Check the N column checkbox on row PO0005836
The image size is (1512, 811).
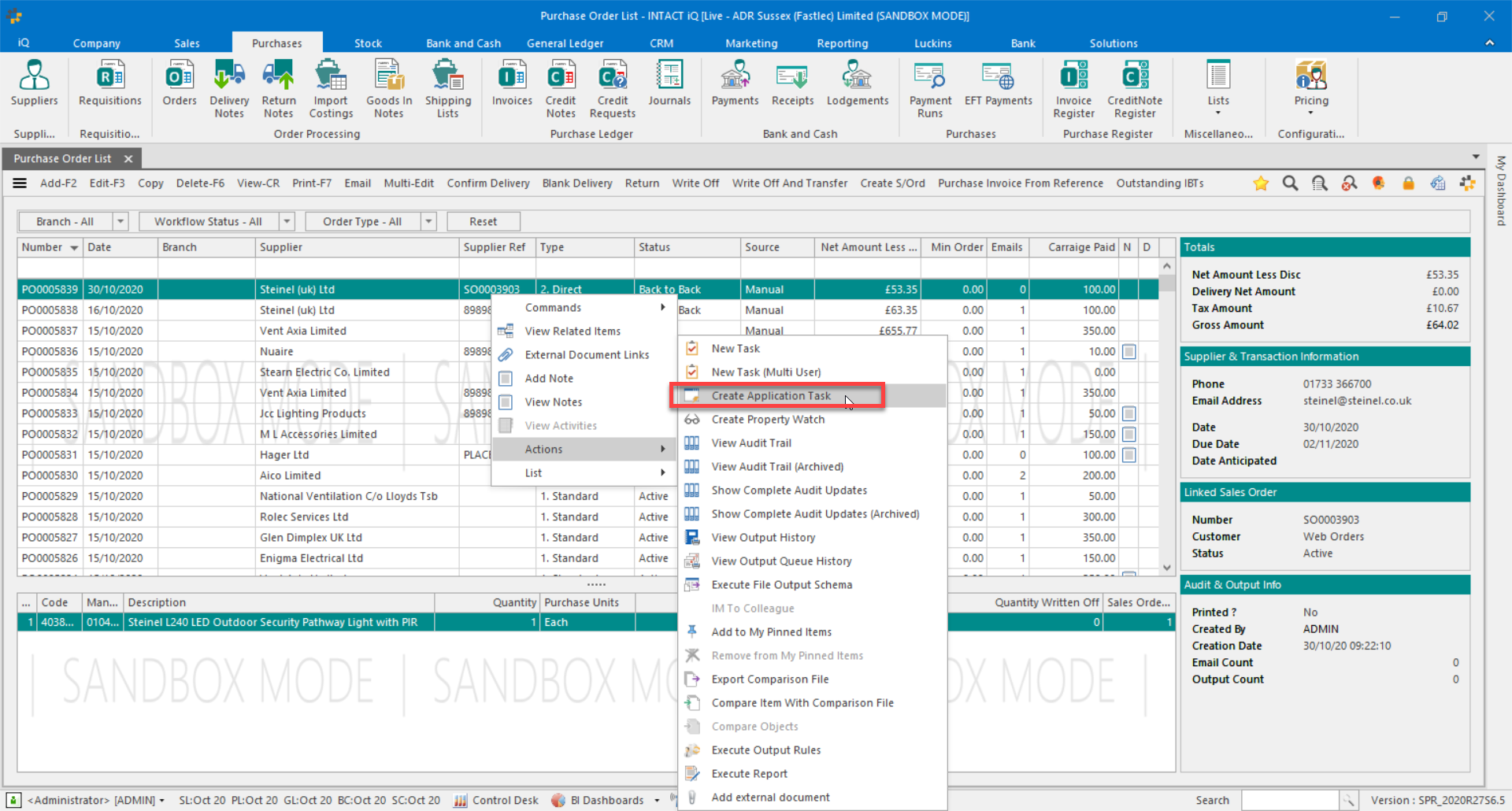pyautogui.click(x=1128, y=351)
